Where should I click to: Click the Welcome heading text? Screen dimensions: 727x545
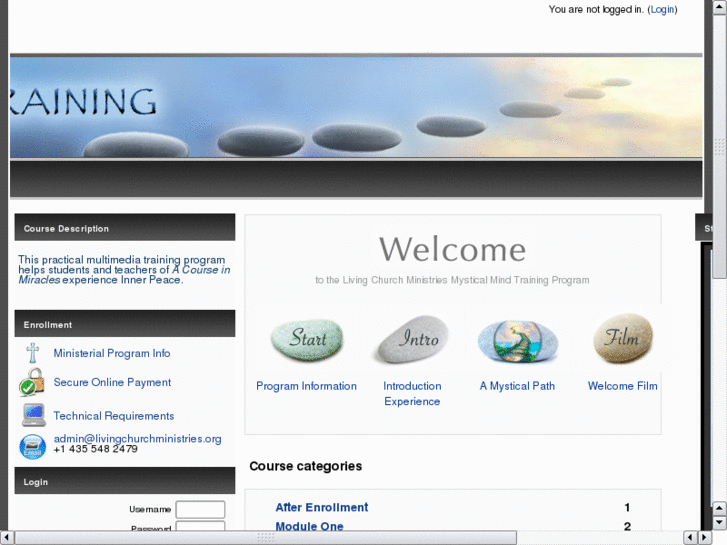pos(453,250)
